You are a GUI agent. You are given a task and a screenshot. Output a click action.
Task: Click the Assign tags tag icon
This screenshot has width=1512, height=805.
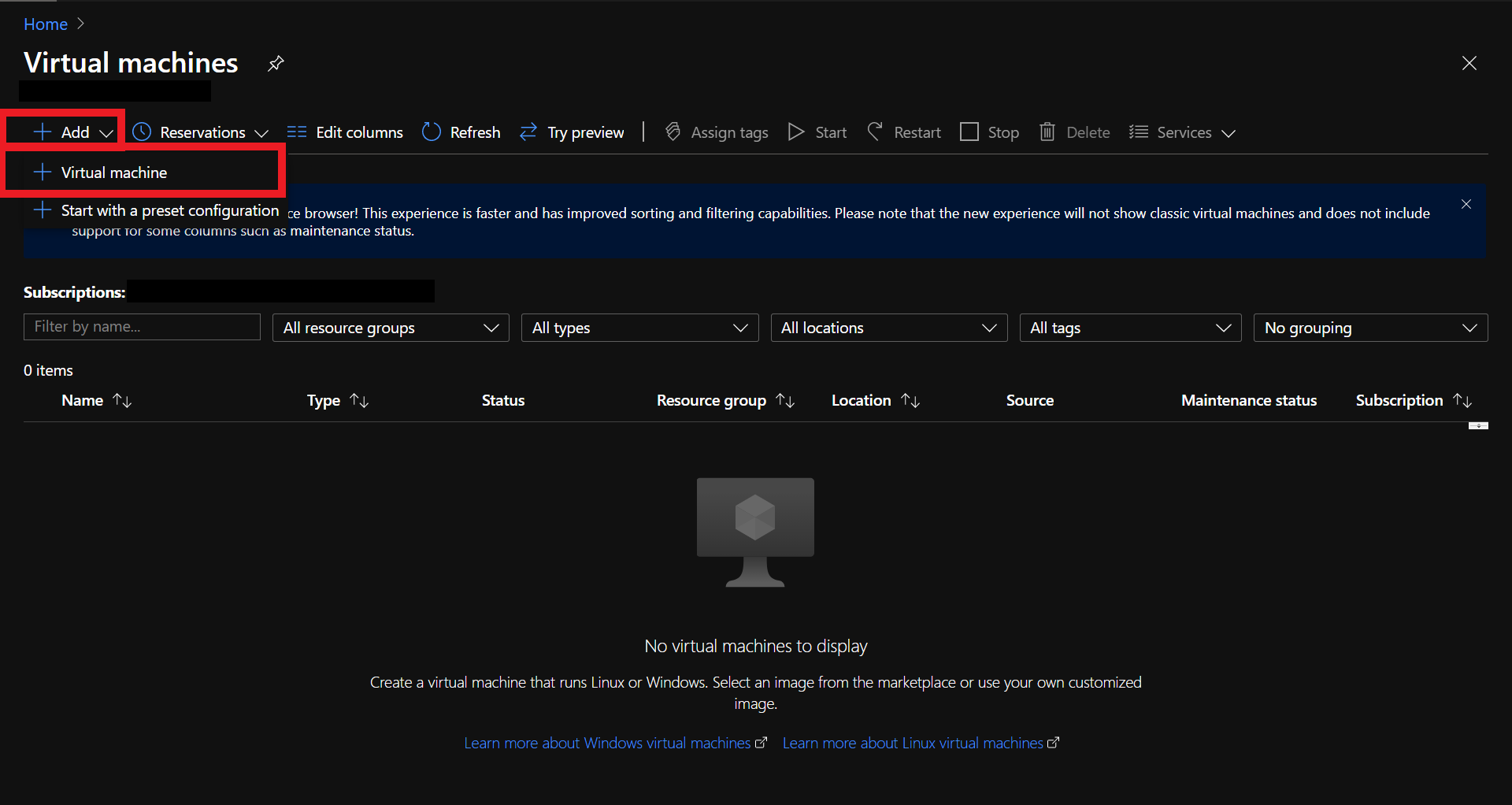pos(673,132)
